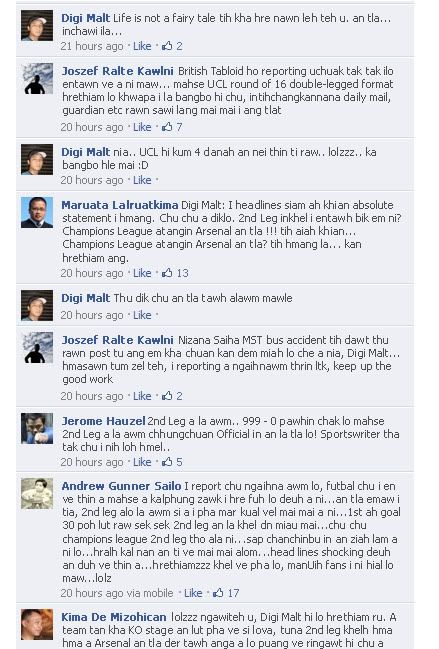
Task: Click the thumbs-up icon with 5 likes
Action: 167,462
